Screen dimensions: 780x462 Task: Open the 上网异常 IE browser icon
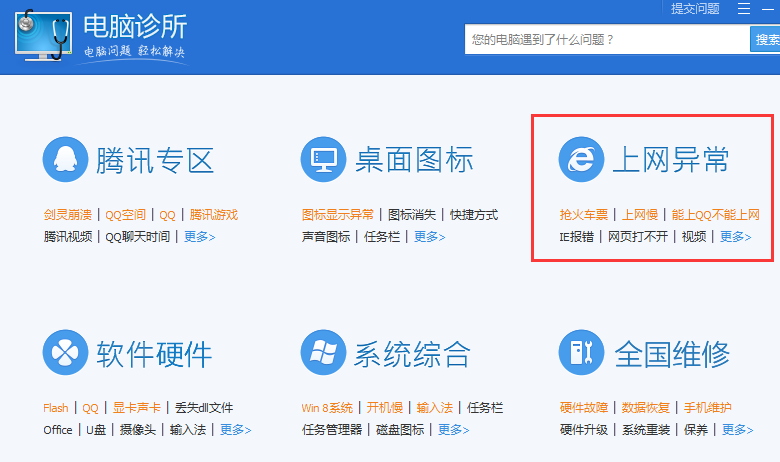click(581, 159)
